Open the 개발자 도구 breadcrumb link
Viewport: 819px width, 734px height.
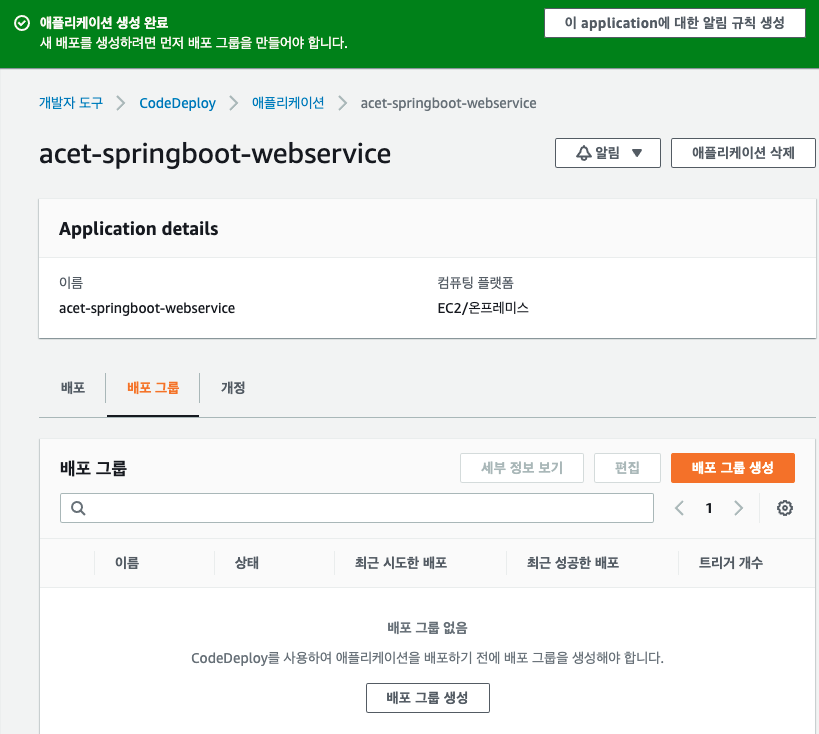(71, 103)
